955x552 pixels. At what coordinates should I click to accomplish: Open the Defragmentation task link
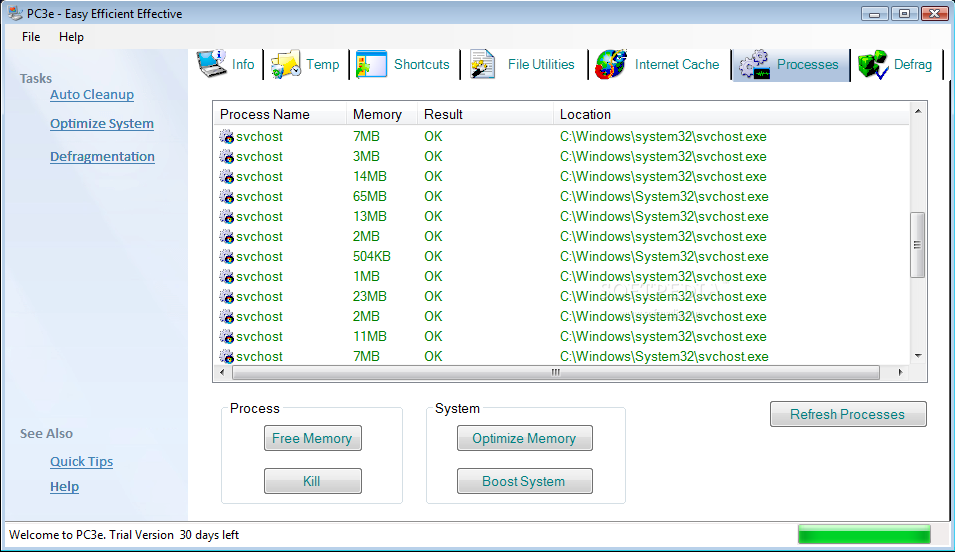tap(102, 157)
